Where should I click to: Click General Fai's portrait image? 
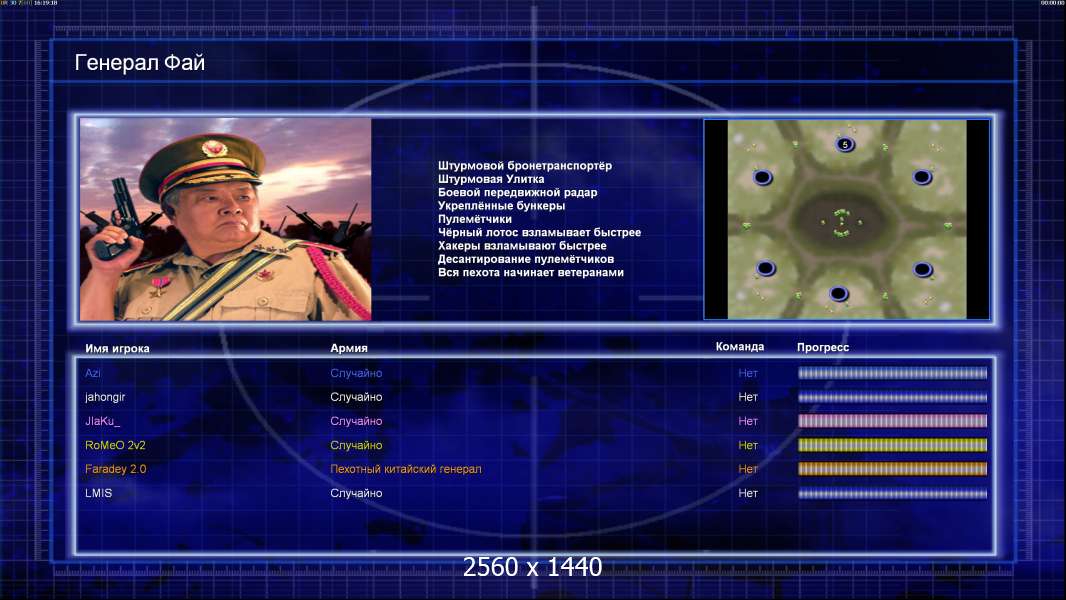pyautogui.click(x=226, y=219)
